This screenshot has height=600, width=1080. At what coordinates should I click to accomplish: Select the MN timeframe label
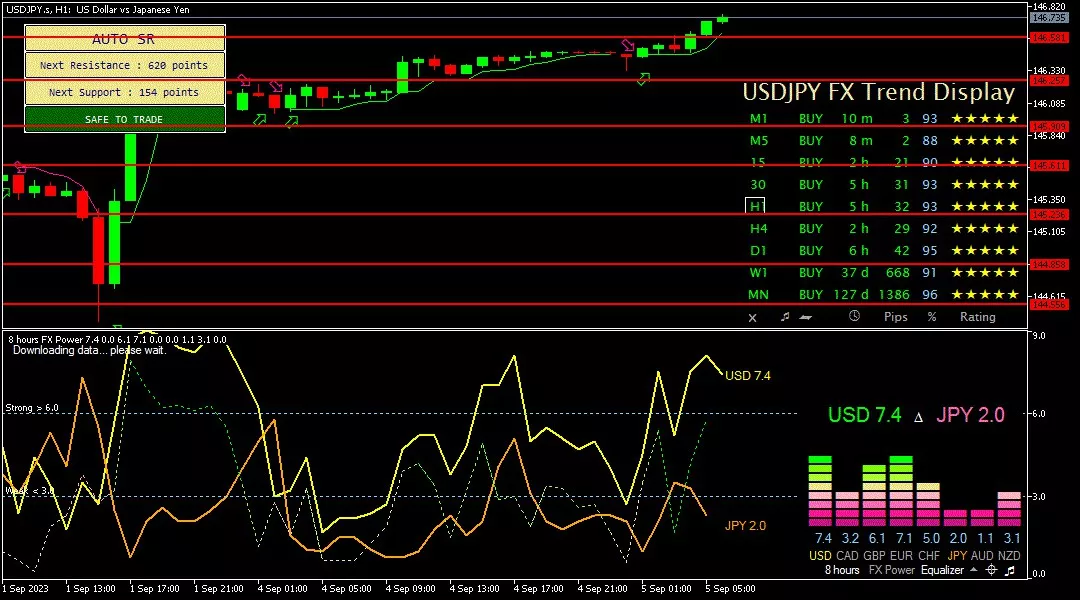(x=758, y=295)
